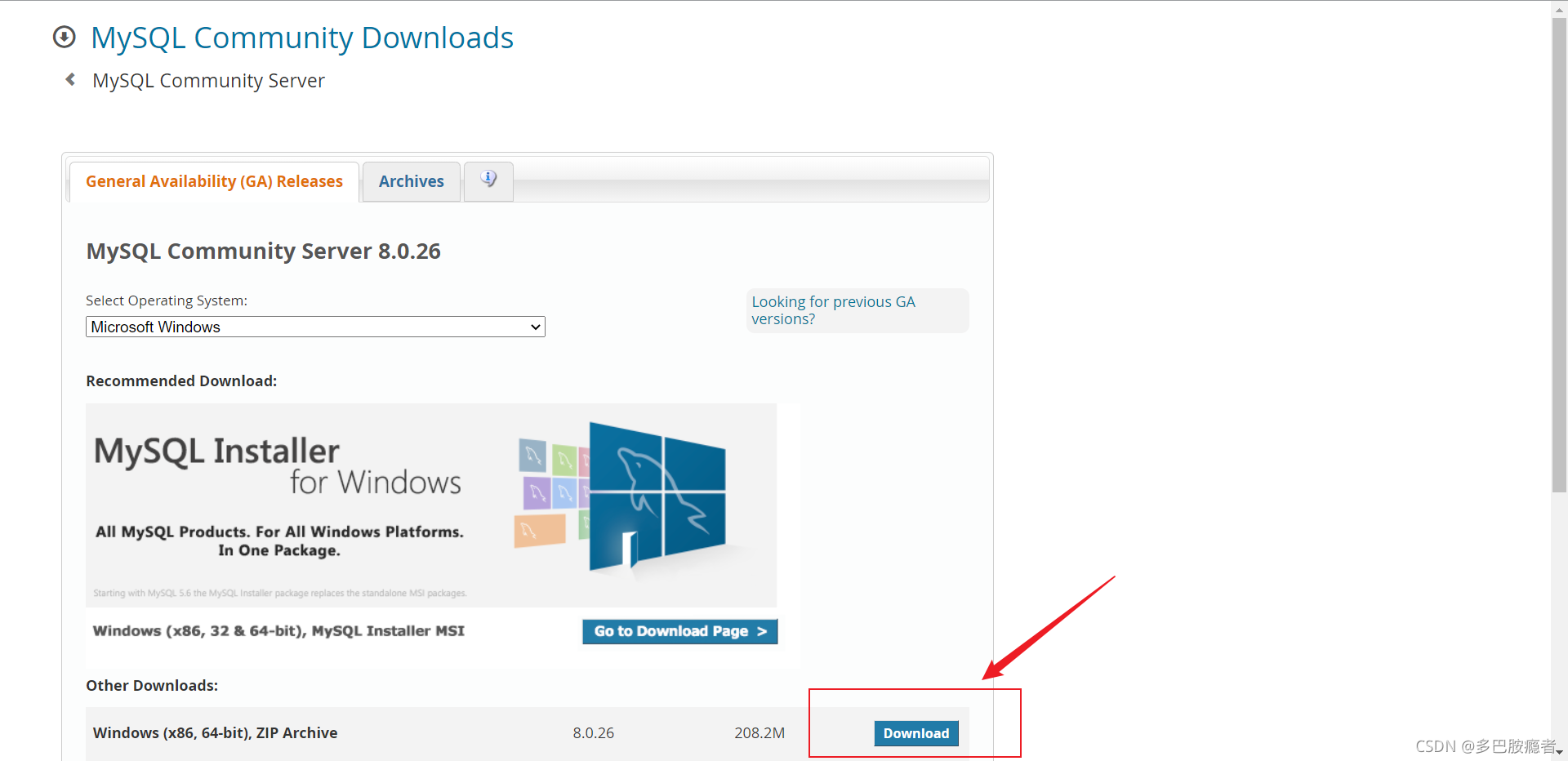Click the Go to Download Page button
Image resolution: width=1568 pixels, height=761 pixels.
[x=679, y=631]
